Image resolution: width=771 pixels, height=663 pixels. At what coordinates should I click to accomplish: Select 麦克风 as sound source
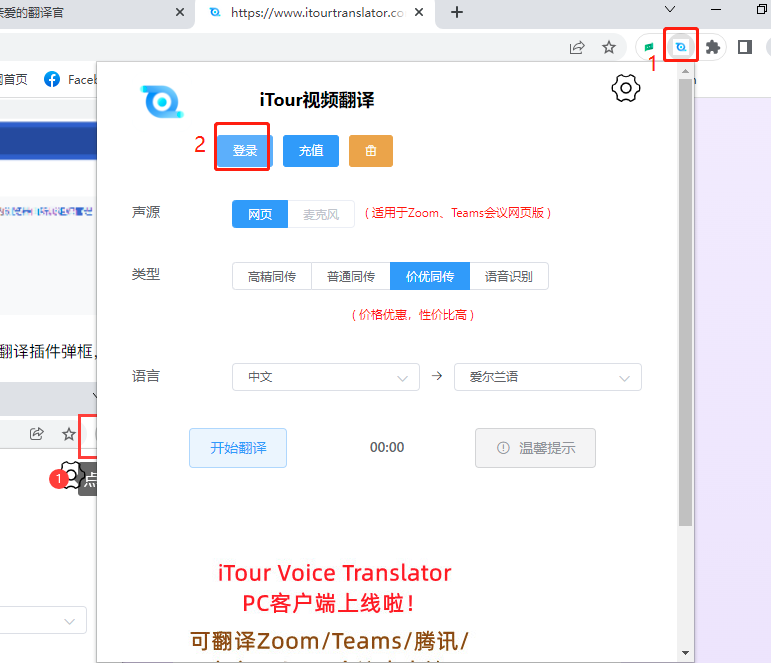coord(321,214)
